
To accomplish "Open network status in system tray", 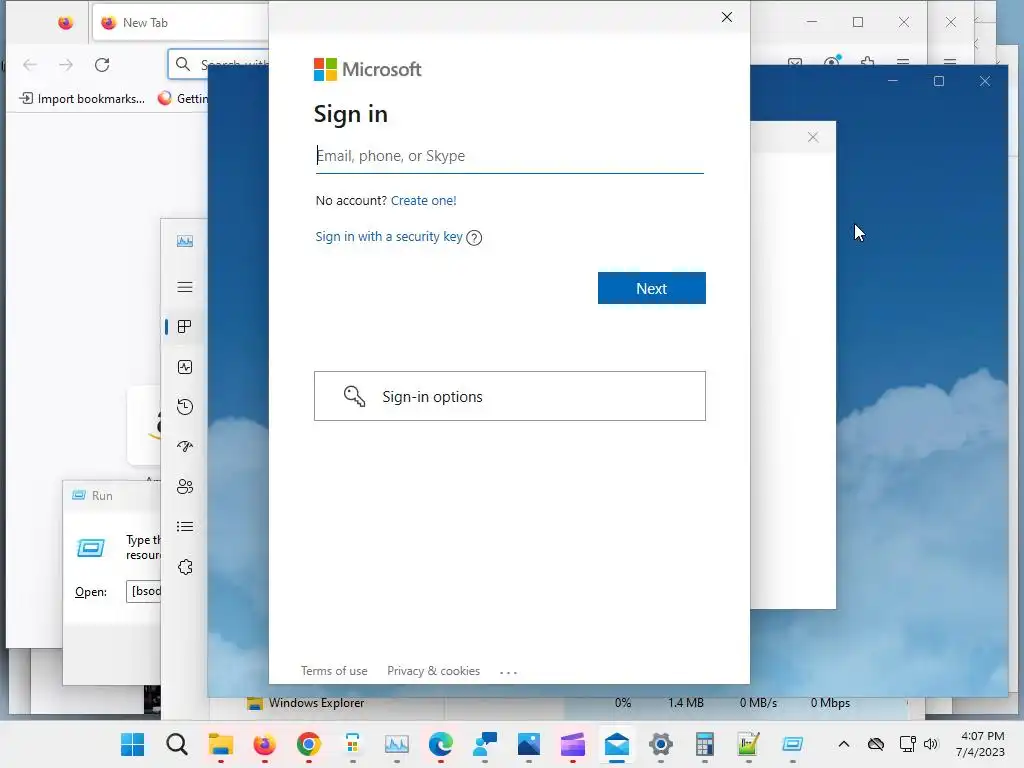I will click(x=907, y=744).
